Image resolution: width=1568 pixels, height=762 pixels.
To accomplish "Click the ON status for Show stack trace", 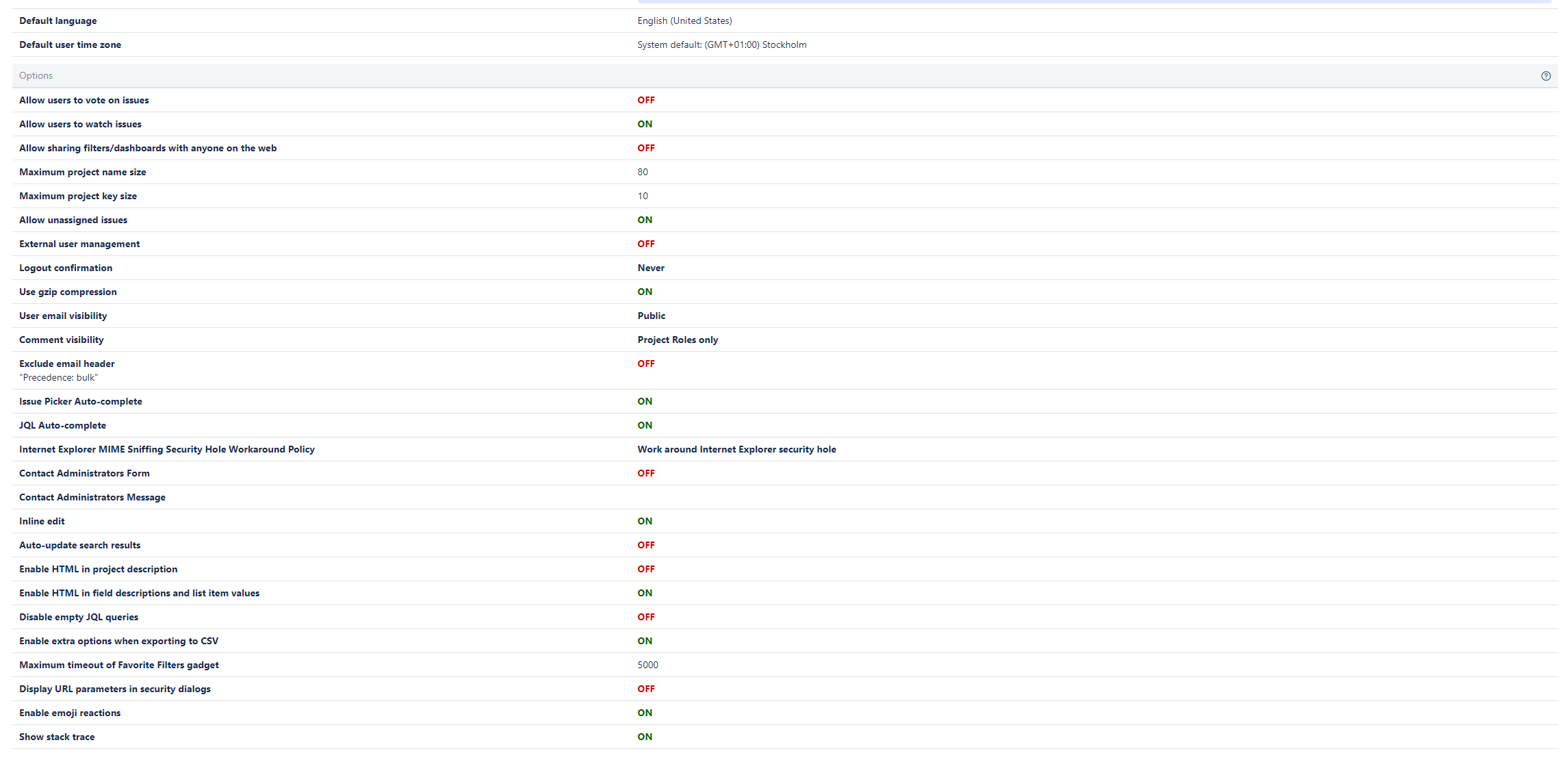I will [645, 737].
